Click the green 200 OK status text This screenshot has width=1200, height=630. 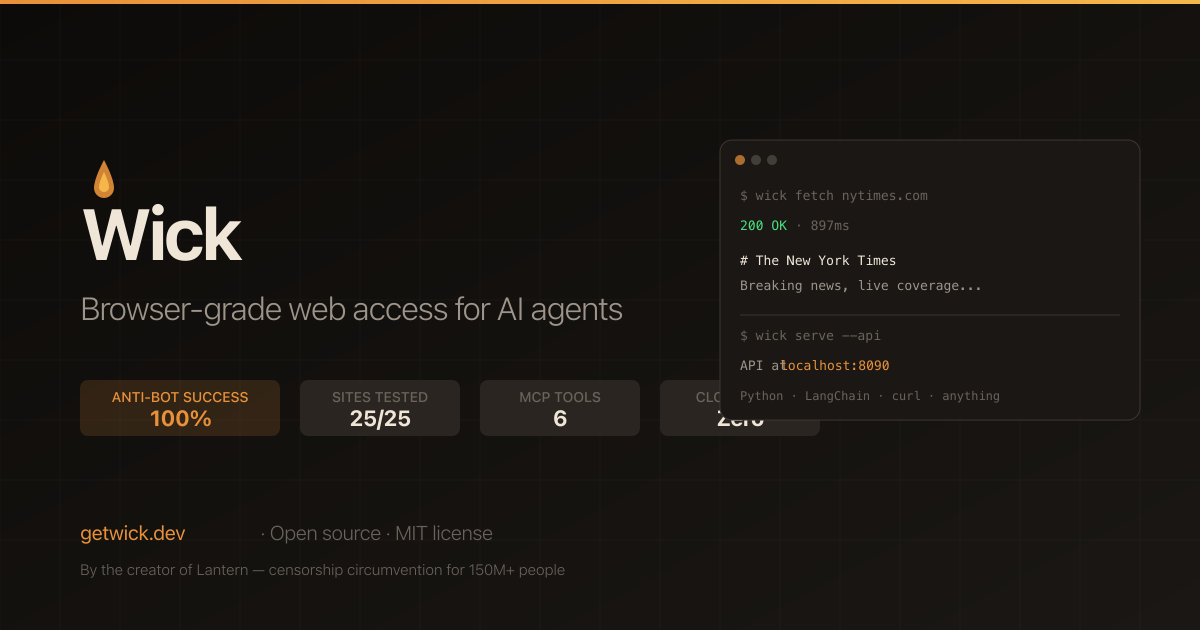764,226
